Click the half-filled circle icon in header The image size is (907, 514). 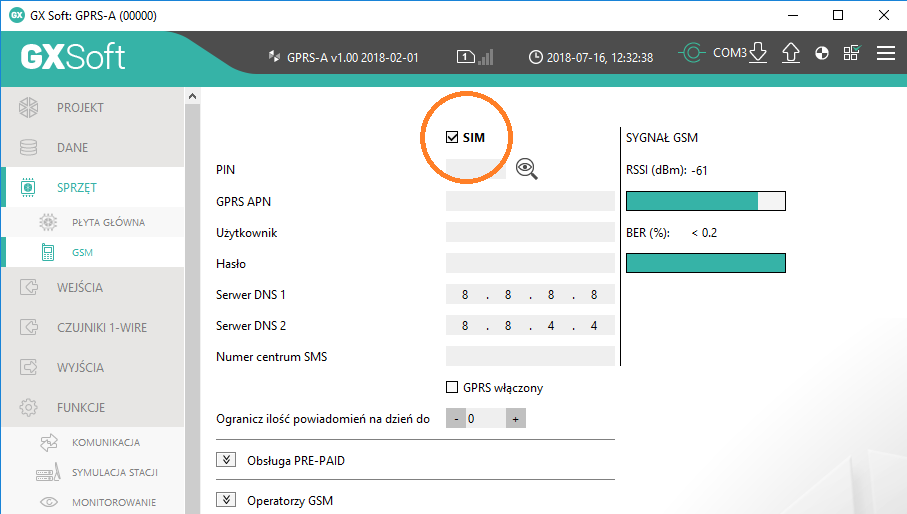tap(822, 54)
